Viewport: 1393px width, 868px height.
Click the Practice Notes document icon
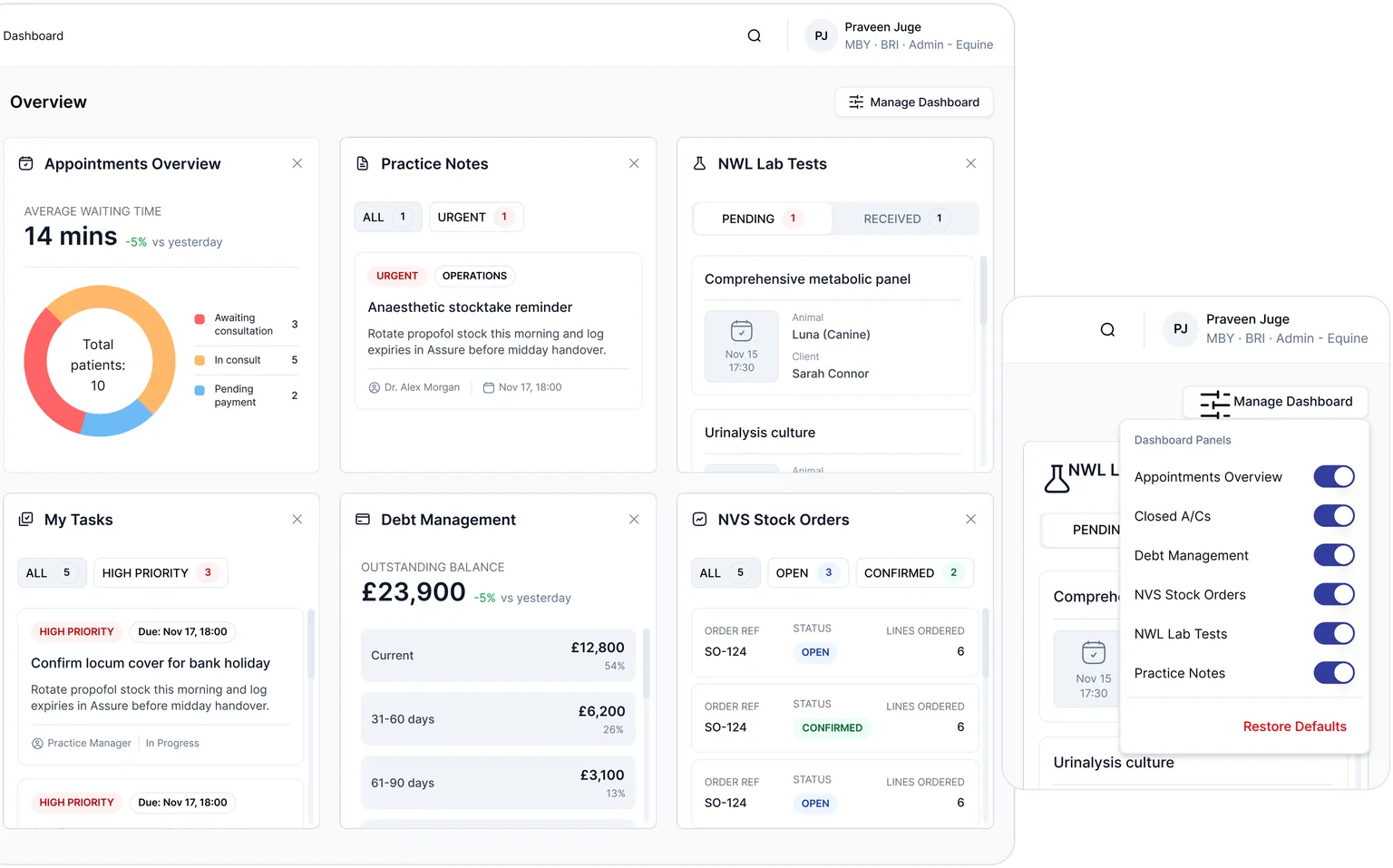(363, 164)
